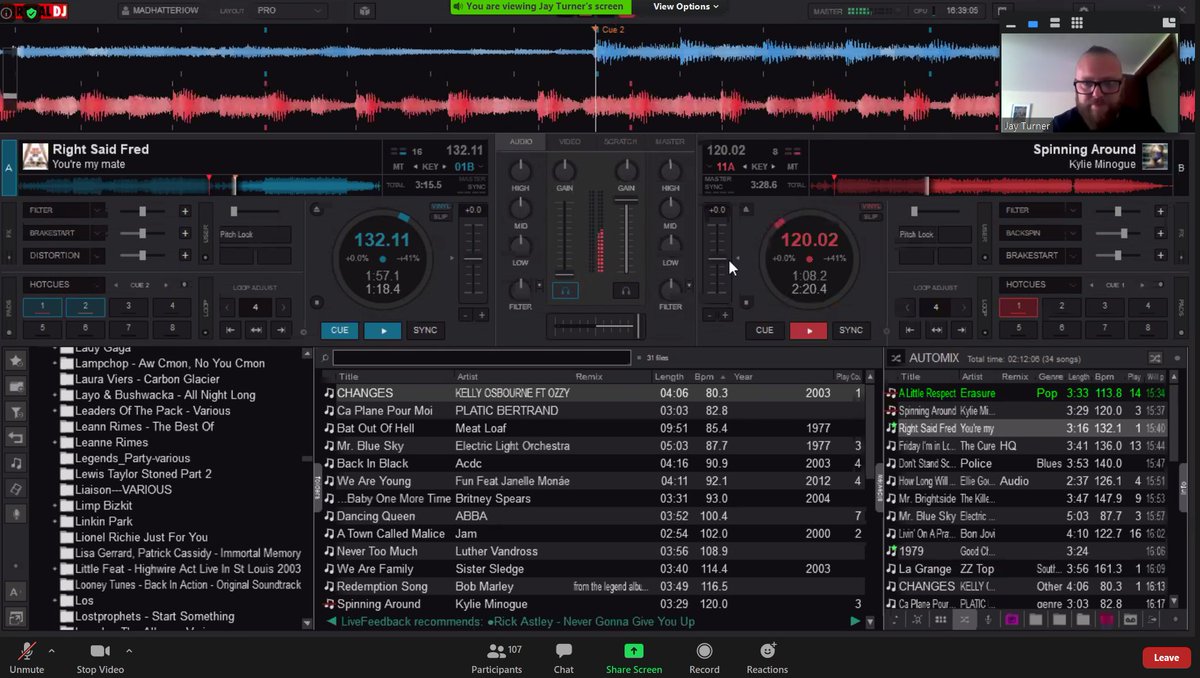
Task: Click the music note sidebar icon
Action: 16,463
